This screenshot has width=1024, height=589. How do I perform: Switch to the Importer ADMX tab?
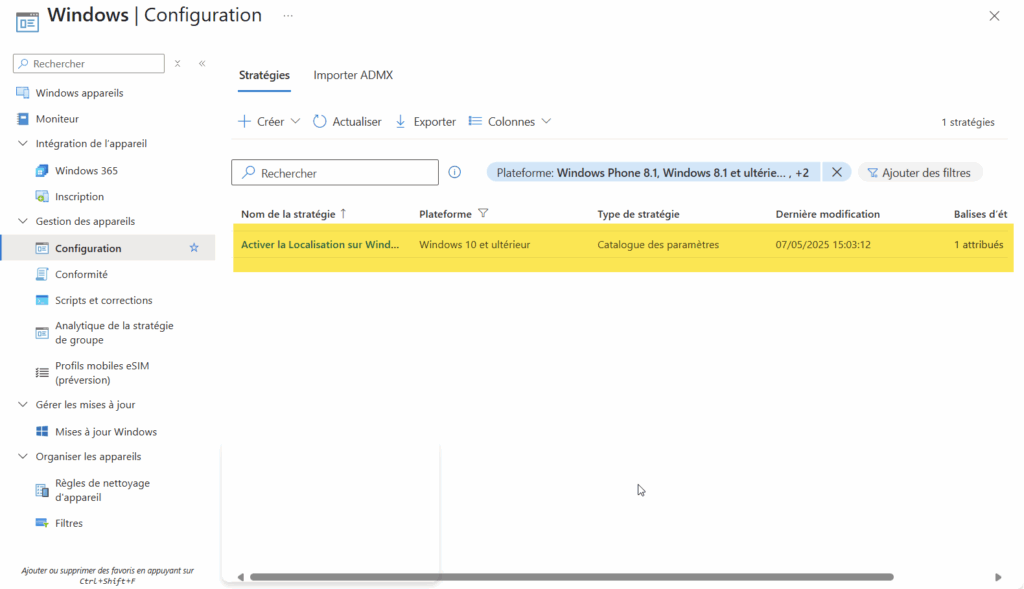point(353,75)
